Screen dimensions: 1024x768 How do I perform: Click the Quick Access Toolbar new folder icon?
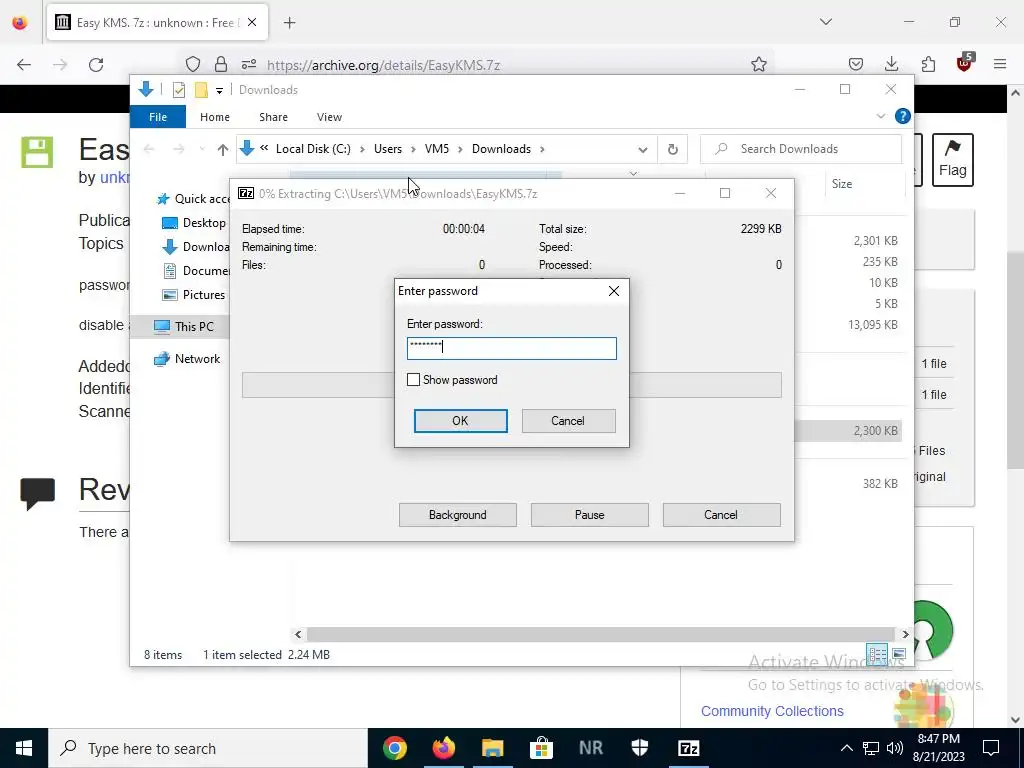pos(201,90)
